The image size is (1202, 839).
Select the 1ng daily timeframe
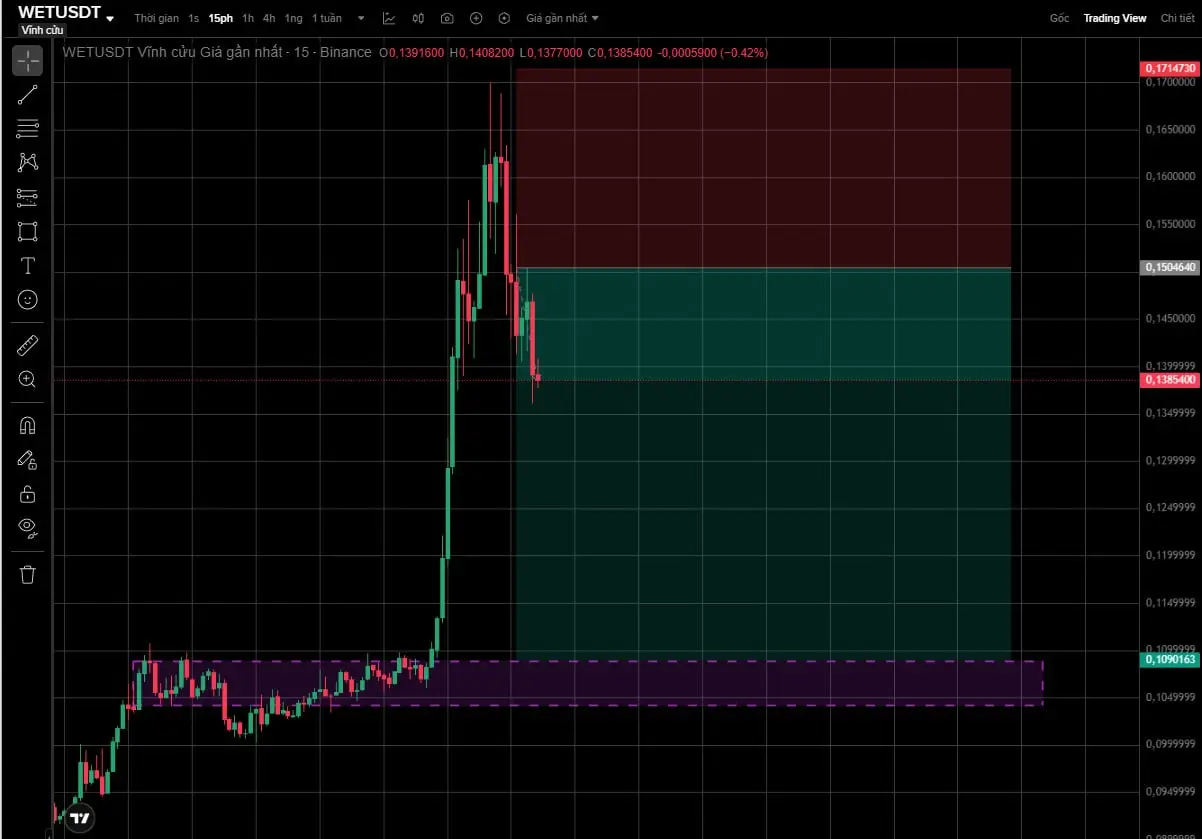pos(293,18)
